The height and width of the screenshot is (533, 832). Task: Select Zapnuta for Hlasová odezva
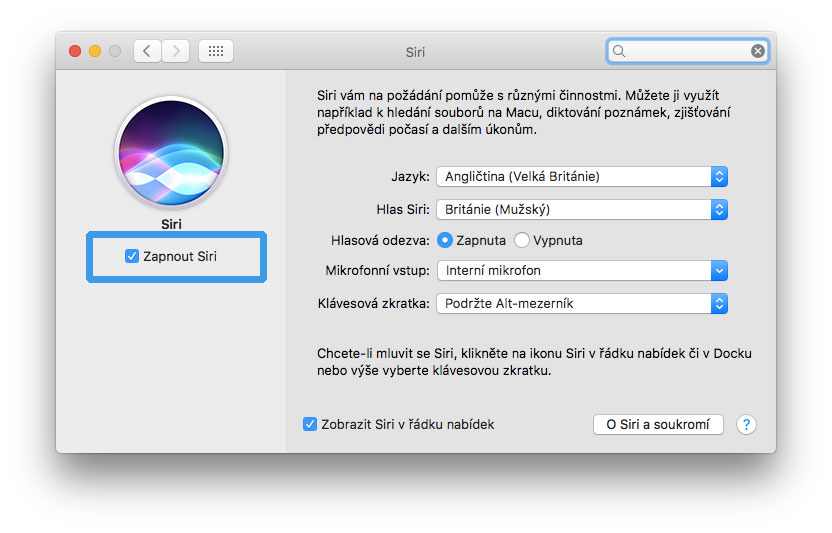click(445, 240)
